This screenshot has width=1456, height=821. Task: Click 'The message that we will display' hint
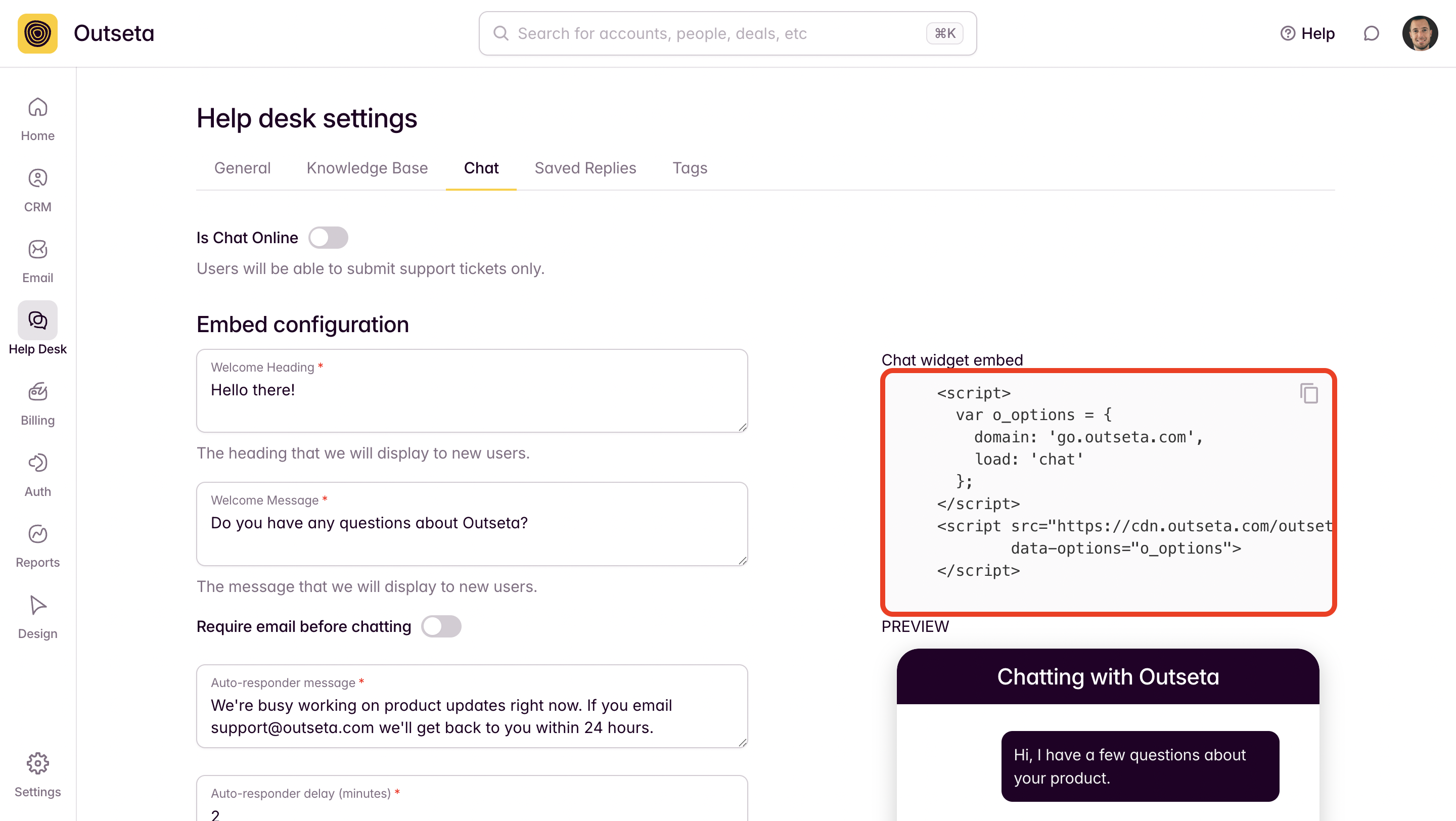coord(367,586)
